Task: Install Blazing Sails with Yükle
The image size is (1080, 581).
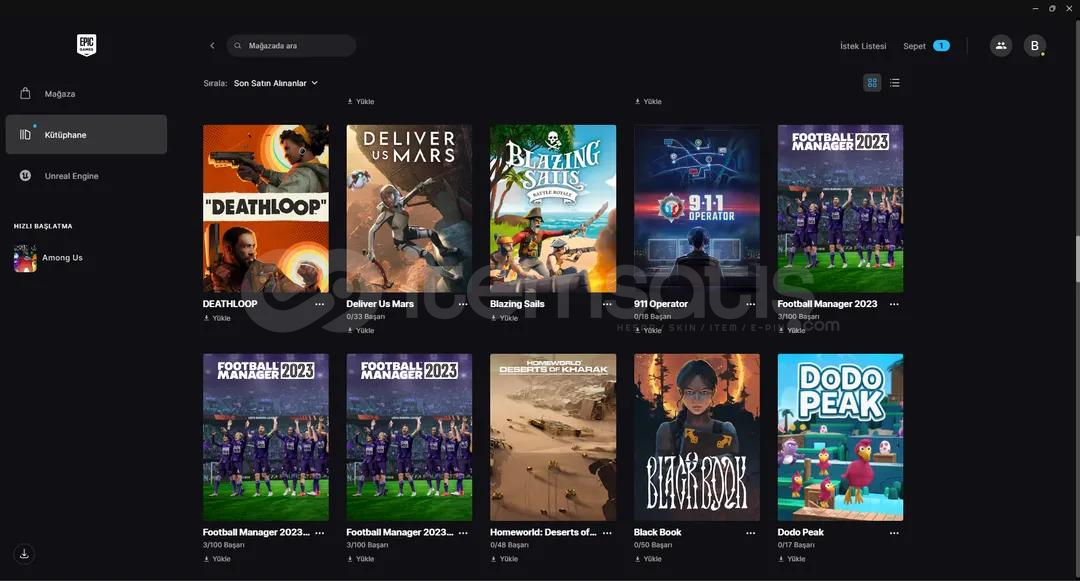Action: (505, 318)
